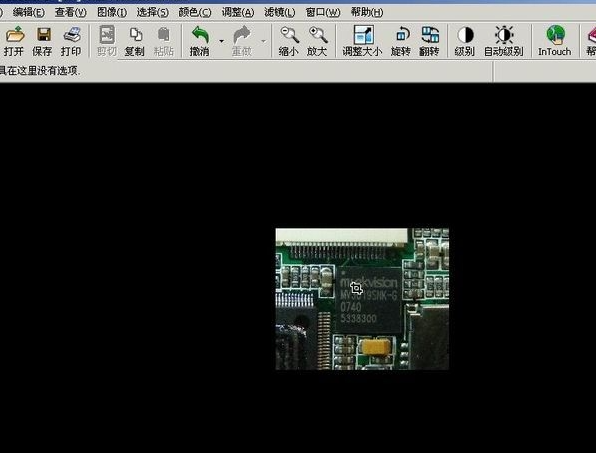The height and width of the screenshot is (453, 596).
Task: Open the 选择(S) menu
Action: click(152, 13)
